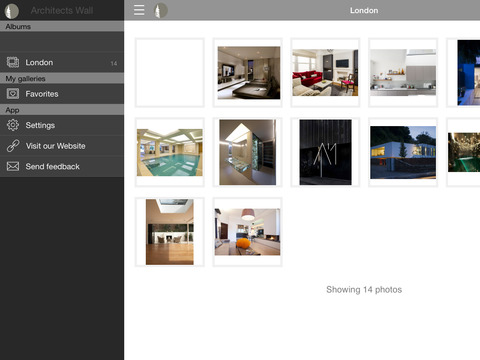Open the night exterior house photo
The width and height of the screenshot is (480, 360).
403,152
